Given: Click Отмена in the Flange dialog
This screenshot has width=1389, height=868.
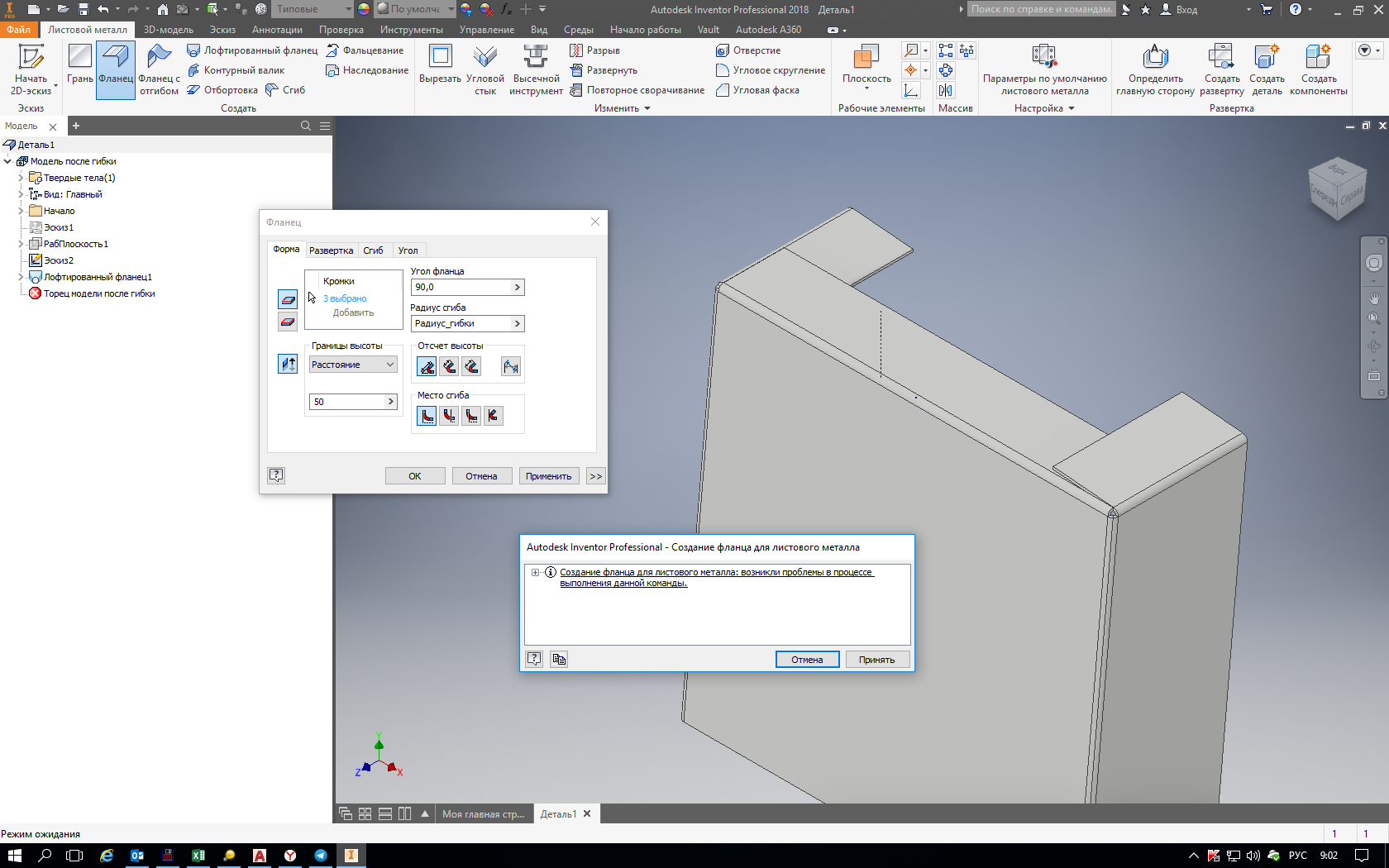Looking at the screenshot, I should click(481, 476).
